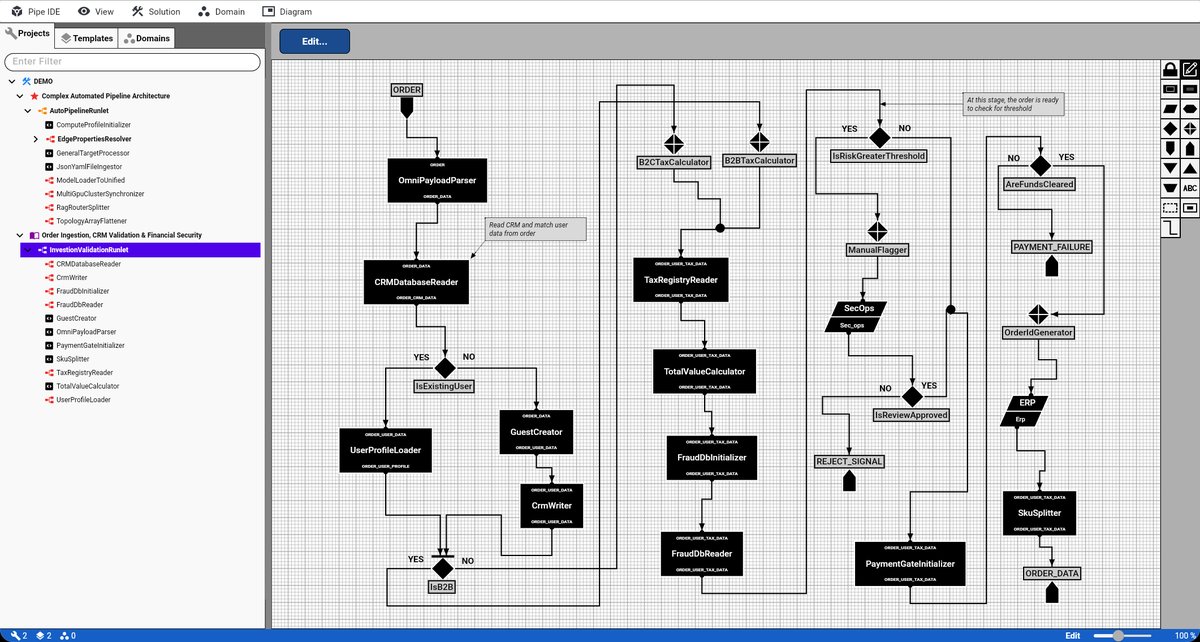Switch to the Projects tab

click(27, 35)
